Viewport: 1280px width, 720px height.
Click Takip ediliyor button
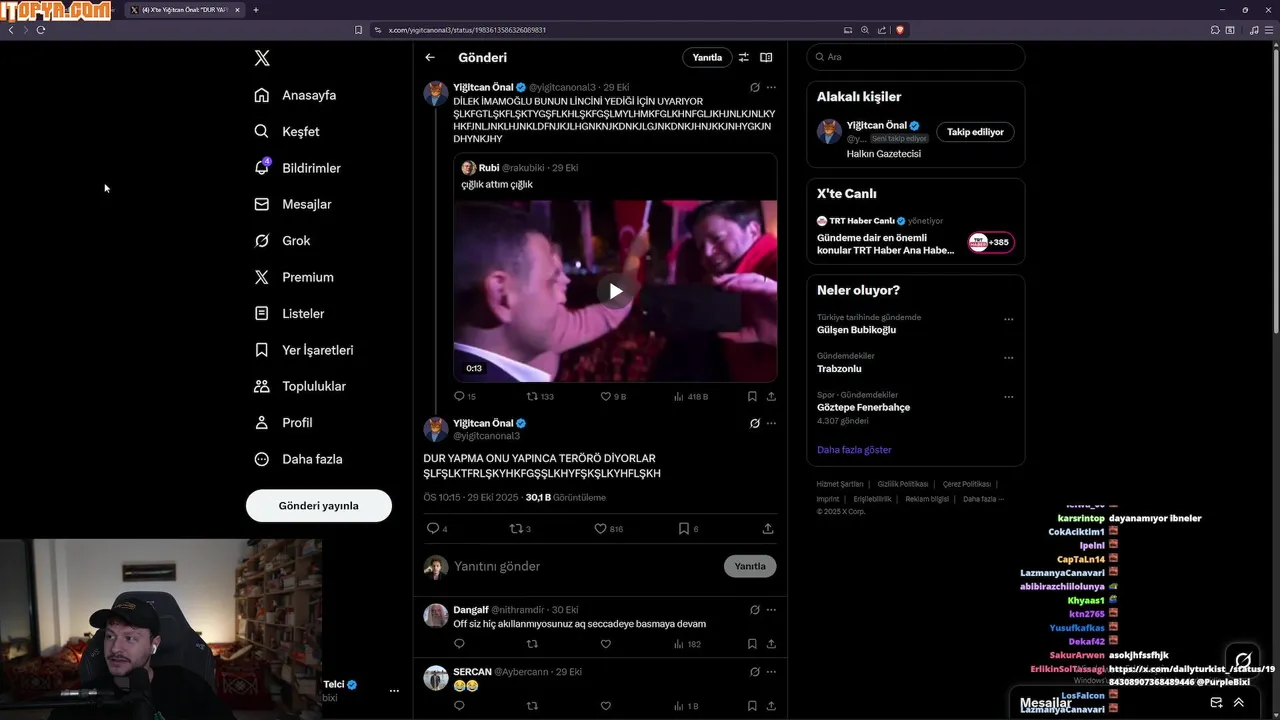[x=975, y=132]
